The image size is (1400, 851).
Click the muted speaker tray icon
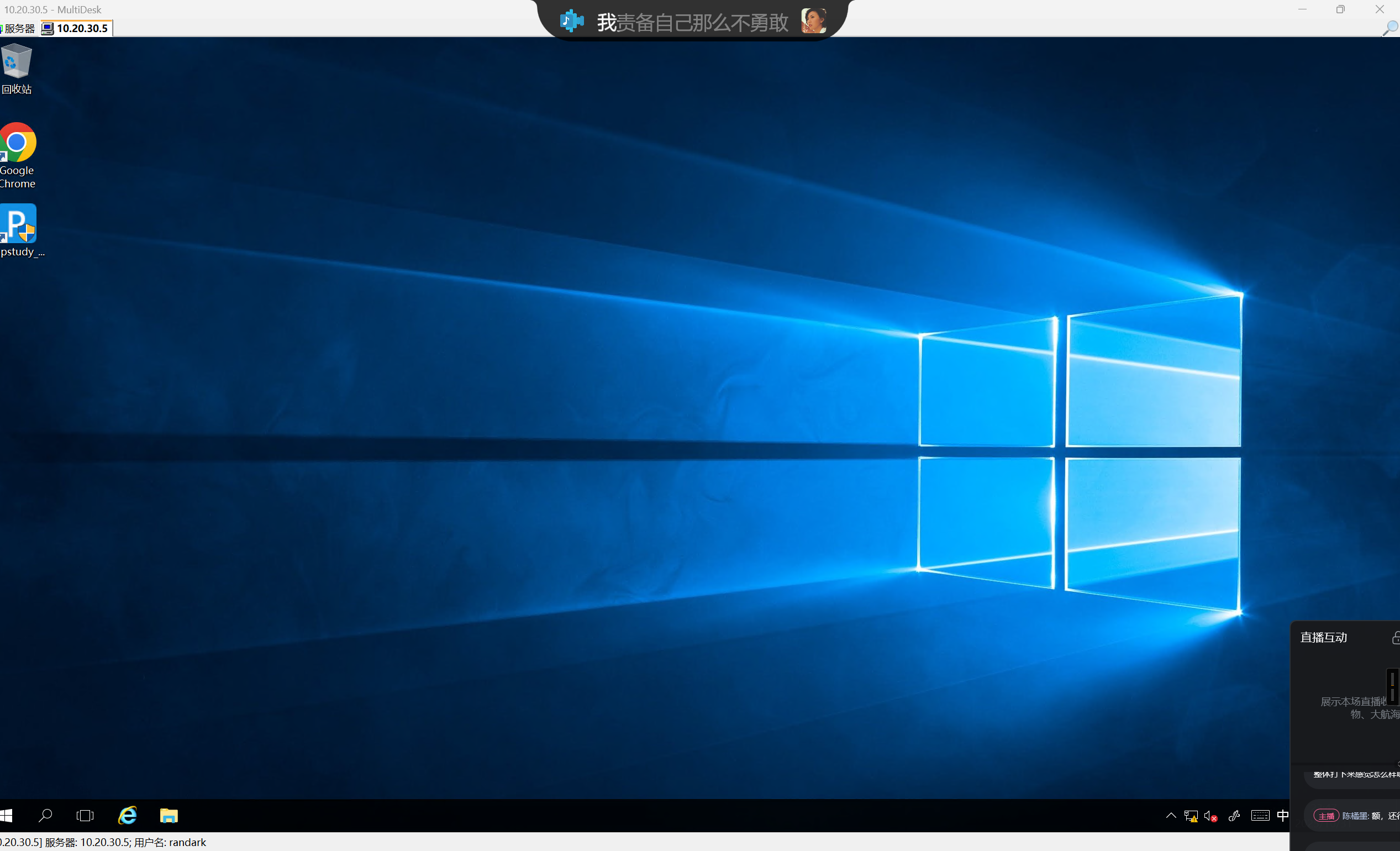1210,816
